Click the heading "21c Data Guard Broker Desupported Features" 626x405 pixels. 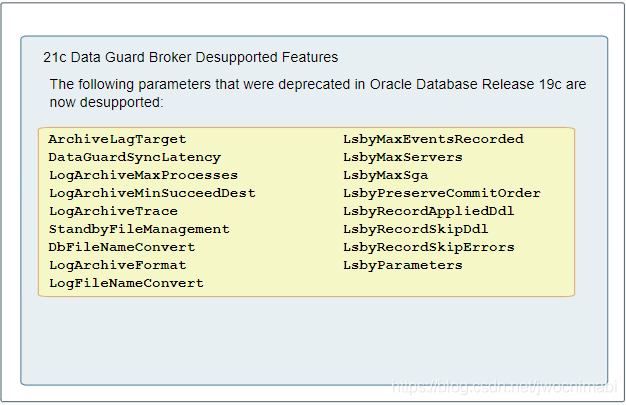(190, 58)
